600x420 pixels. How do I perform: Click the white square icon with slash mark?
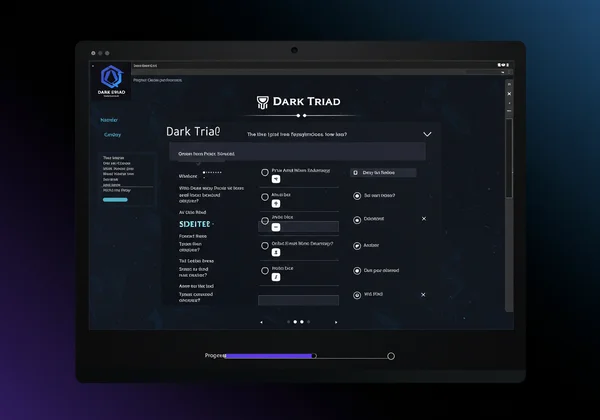click(276, 277)
